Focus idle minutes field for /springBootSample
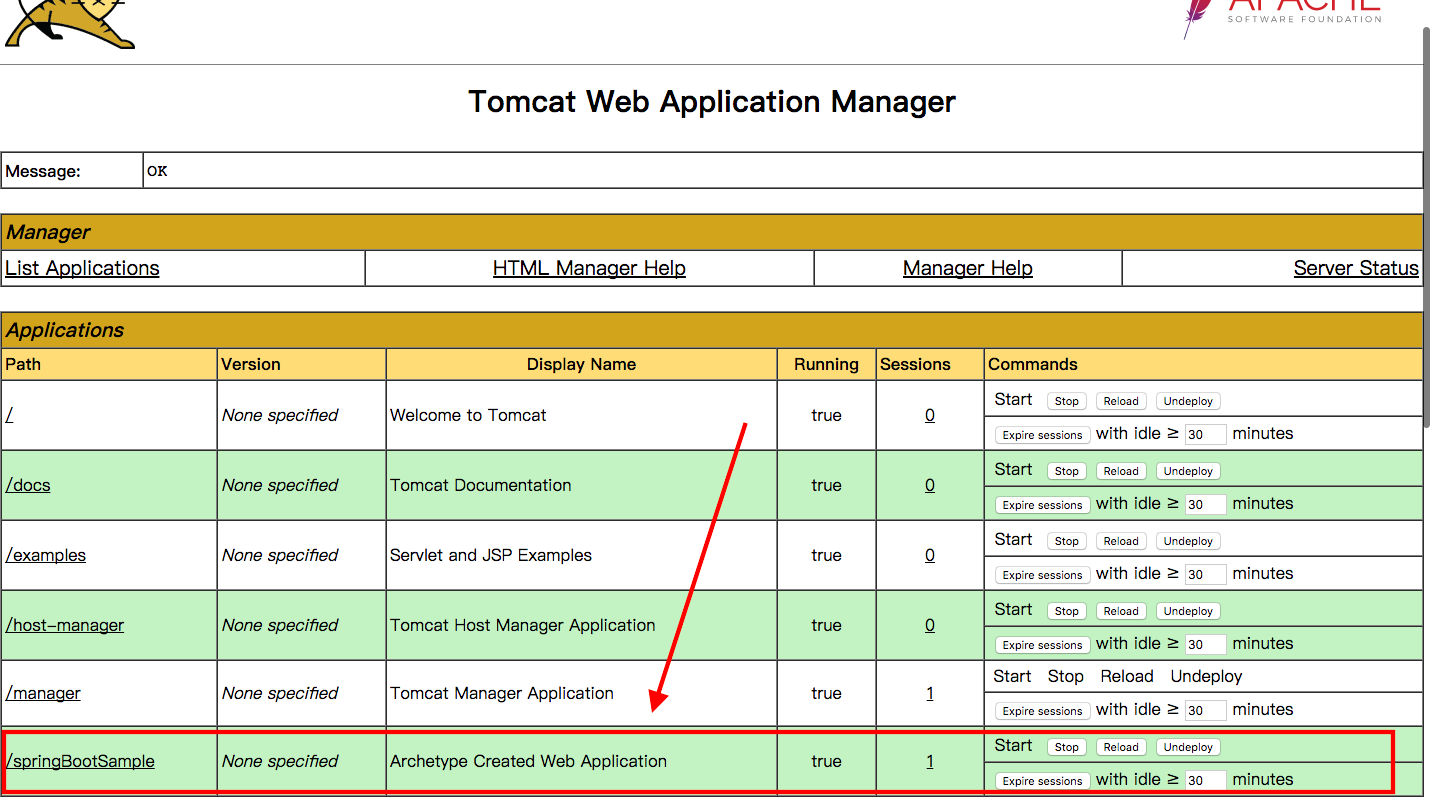This screenshot has width=1432, height=801. 1205,781
